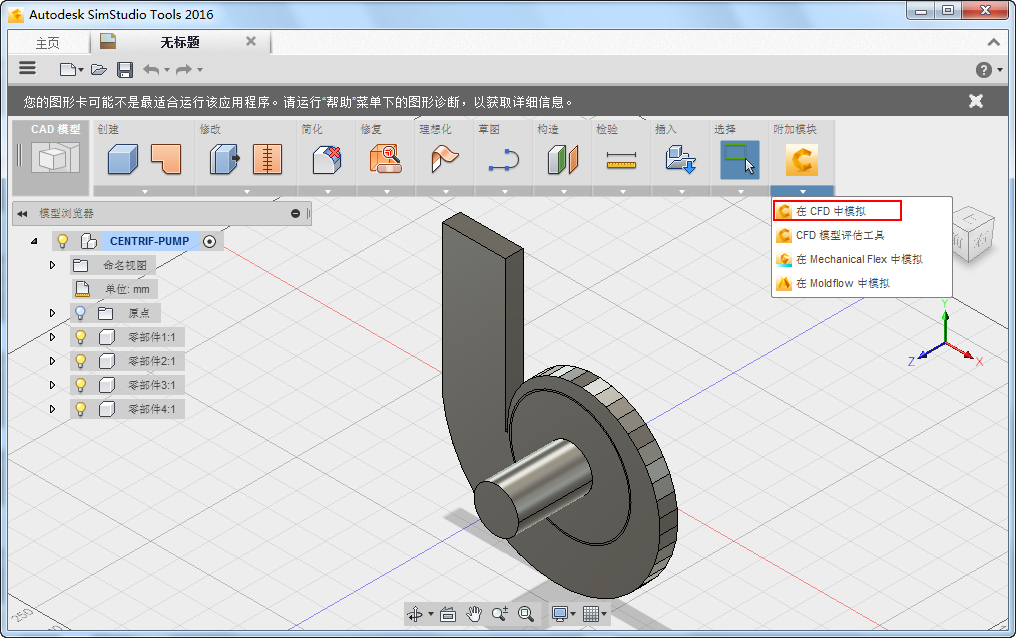Click the orbit tool in navigation bar
This screenshot has height=638, width=1016.
click(x=415, y=613)
